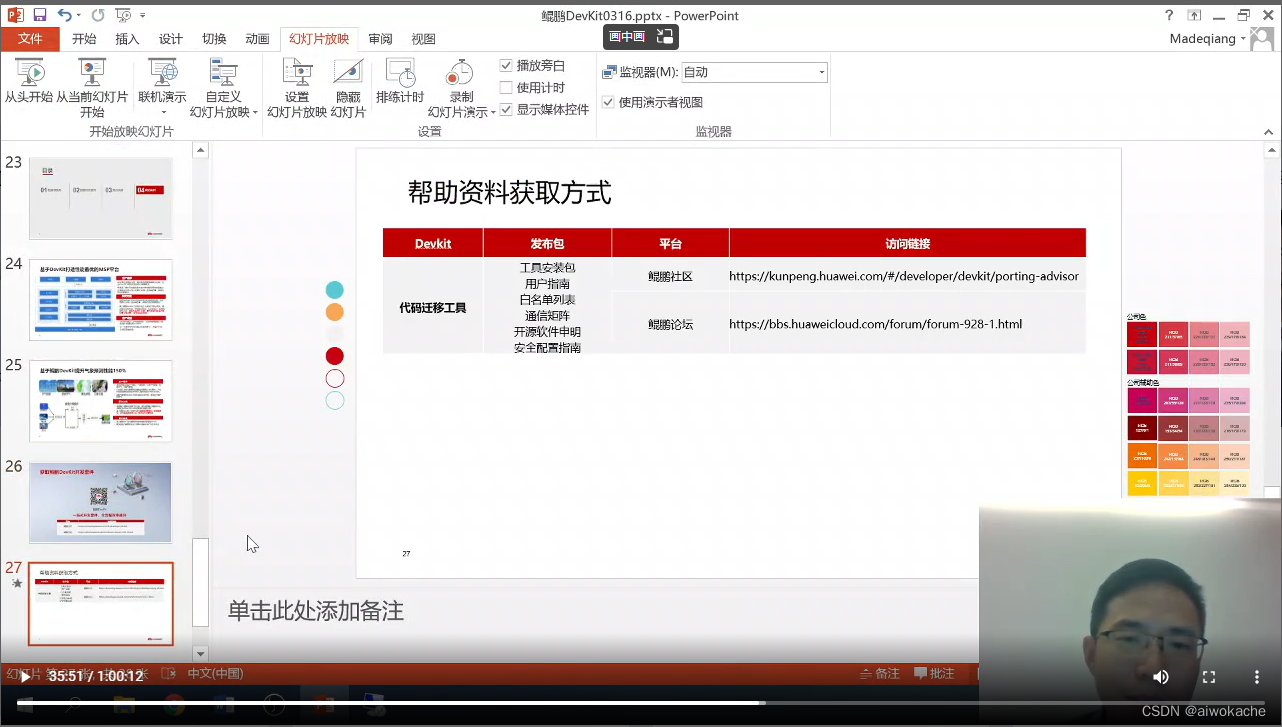Start from current slide 从当前幻灯片开始
Screen dimensions: 1282x727
[91, 89]
